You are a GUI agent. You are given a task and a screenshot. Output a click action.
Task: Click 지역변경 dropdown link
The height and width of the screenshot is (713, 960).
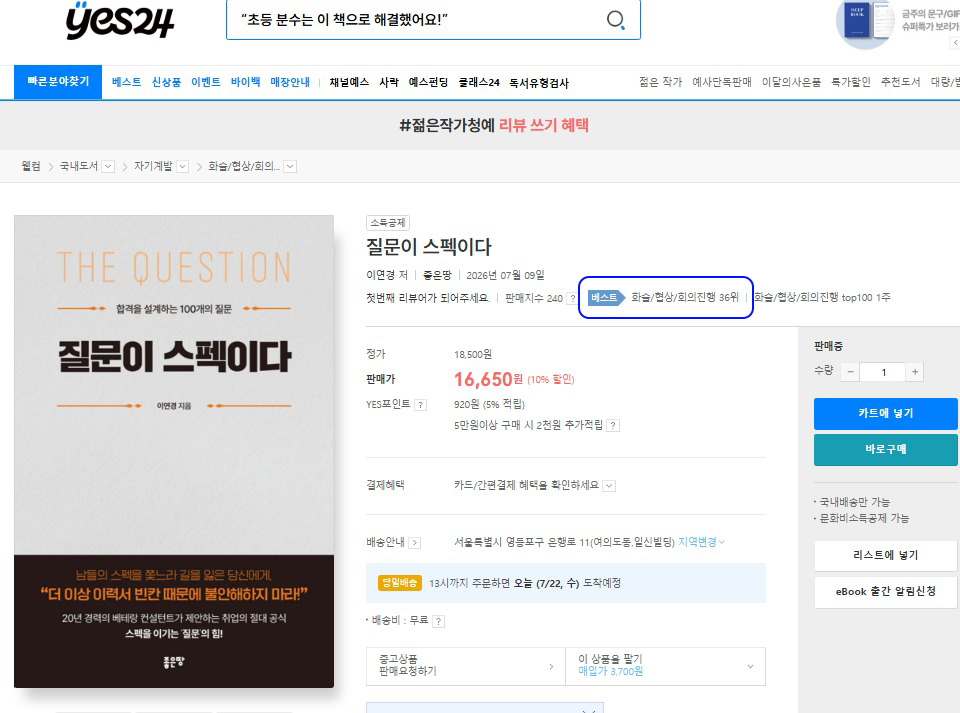click(701, 542)
